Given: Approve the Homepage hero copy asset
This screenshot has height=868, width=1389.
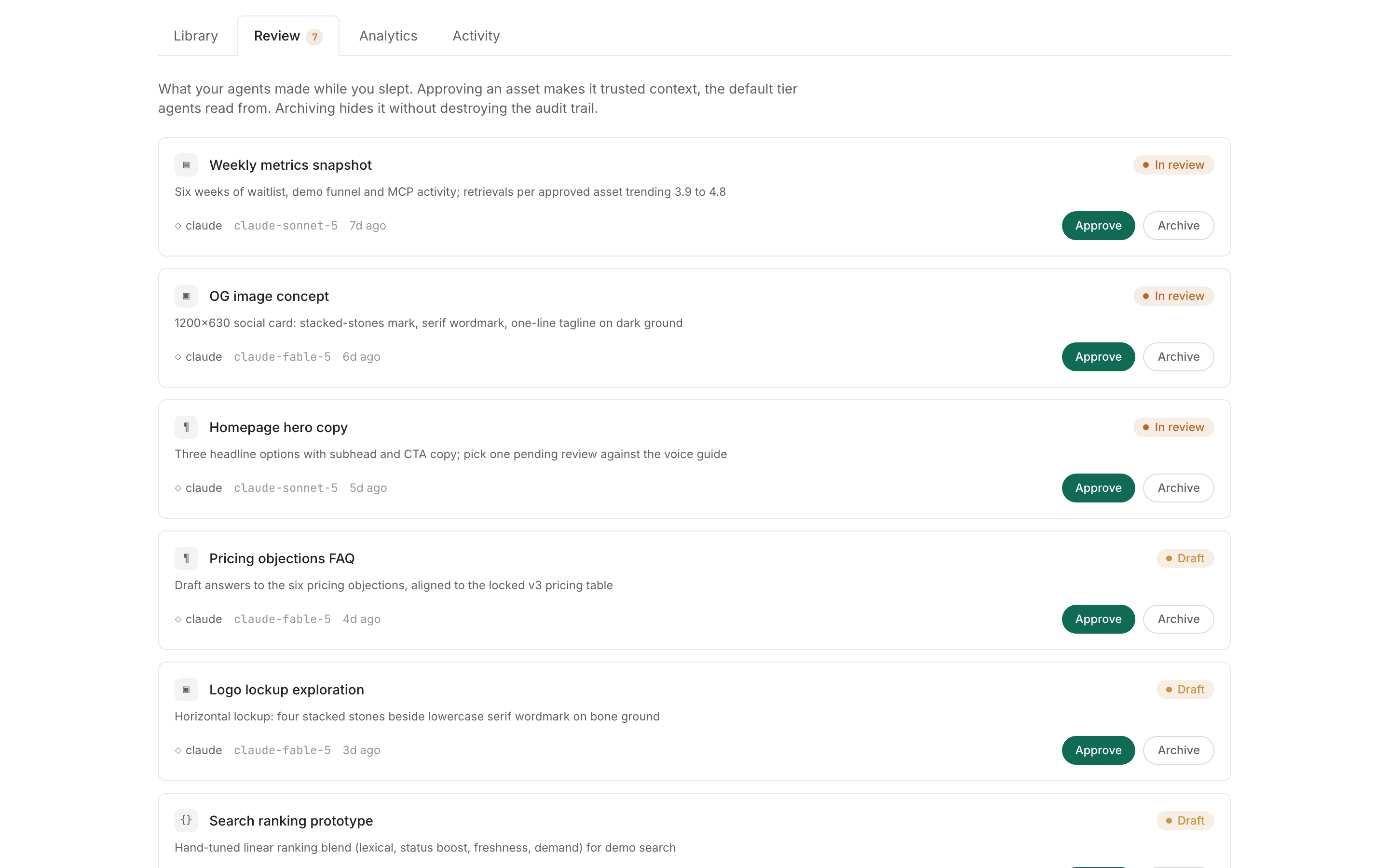Looking at the screenshot, I should 1098,488.
